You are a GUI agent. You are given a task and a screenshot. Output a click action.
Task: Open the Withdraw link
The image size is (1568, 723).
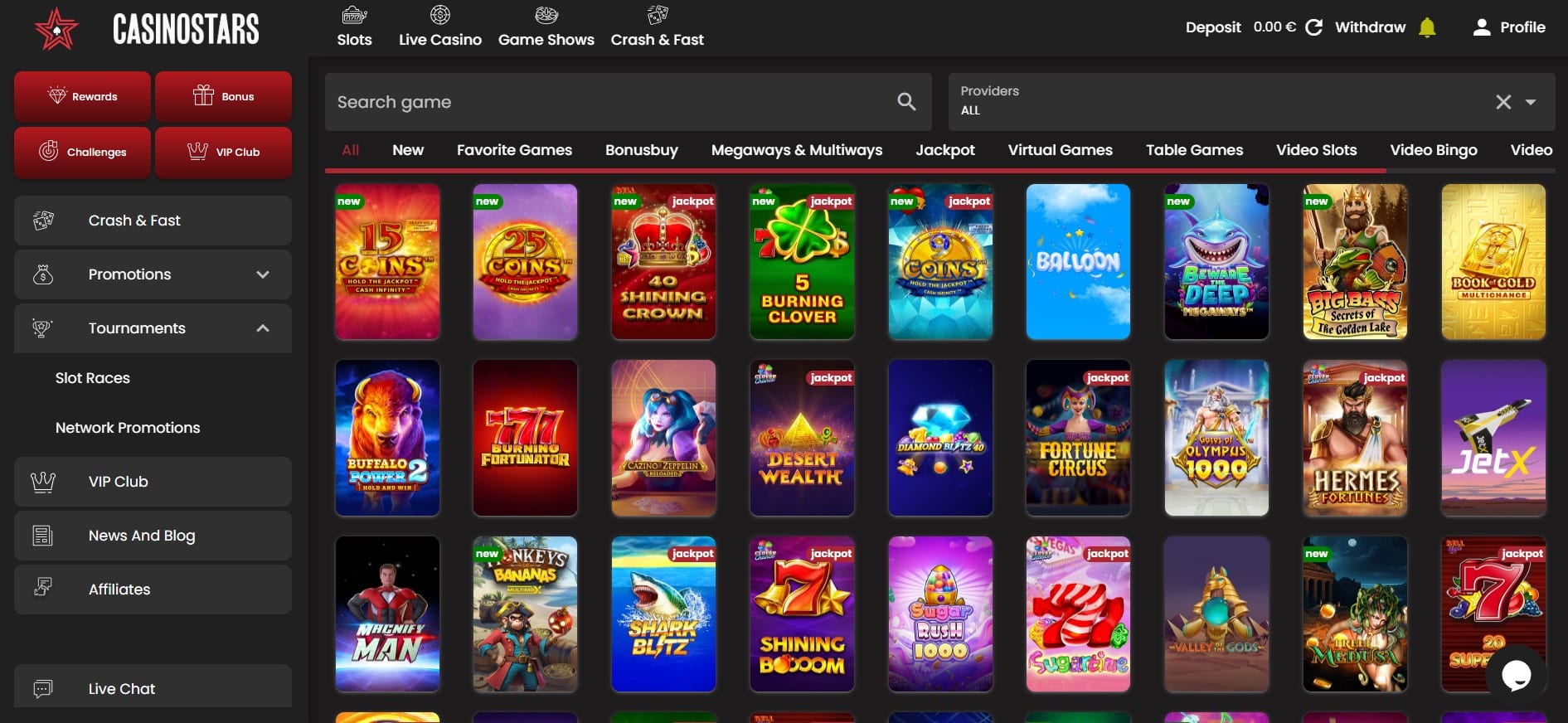(1370, 27)
